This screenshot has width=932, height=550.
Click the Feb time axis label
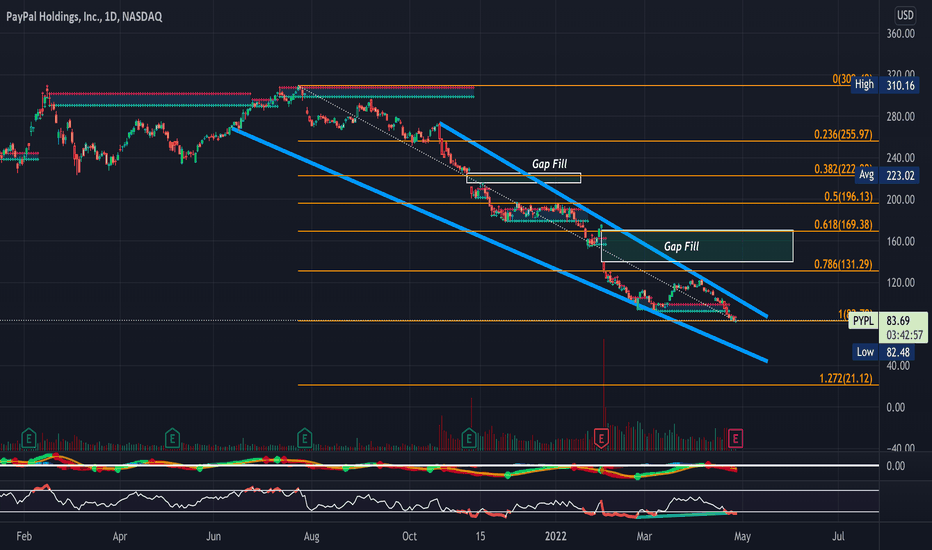pos(24,536)
